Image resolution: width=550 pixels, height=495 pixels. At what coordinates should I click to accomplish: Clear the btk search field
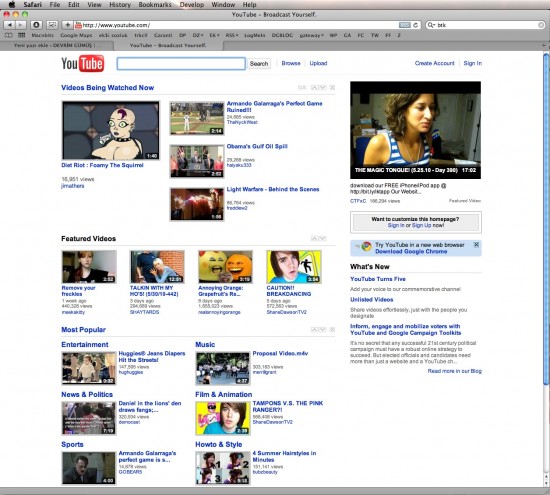[541, 25]
